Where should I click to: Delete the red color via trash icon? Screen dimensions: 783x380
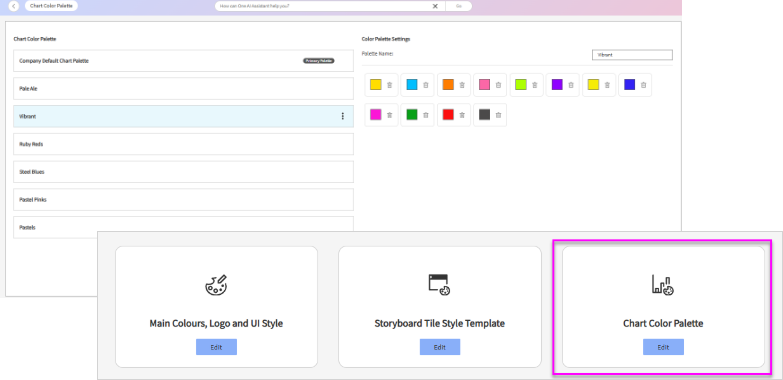pos(462,115)
